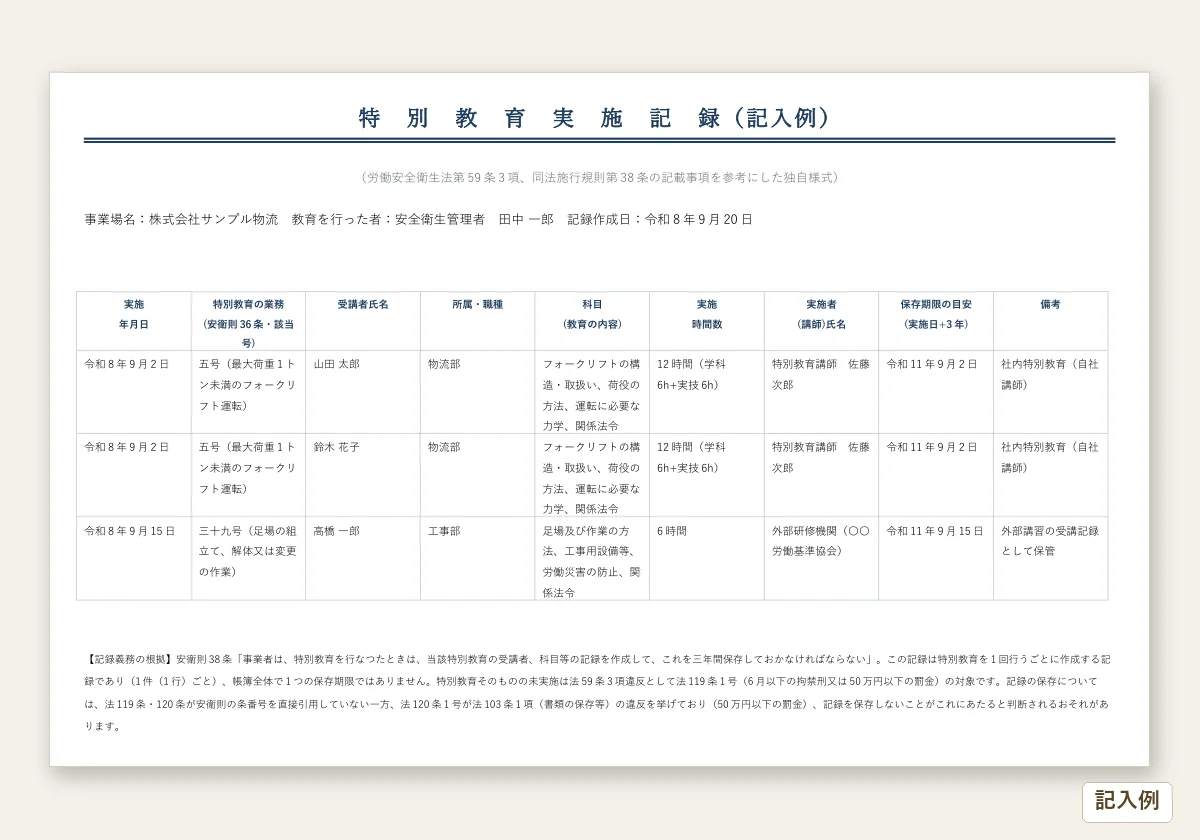This screenshot has height=840, width=1200.
Task: Click the 記入例 badge in the corner
Action: coord(1127,801)
